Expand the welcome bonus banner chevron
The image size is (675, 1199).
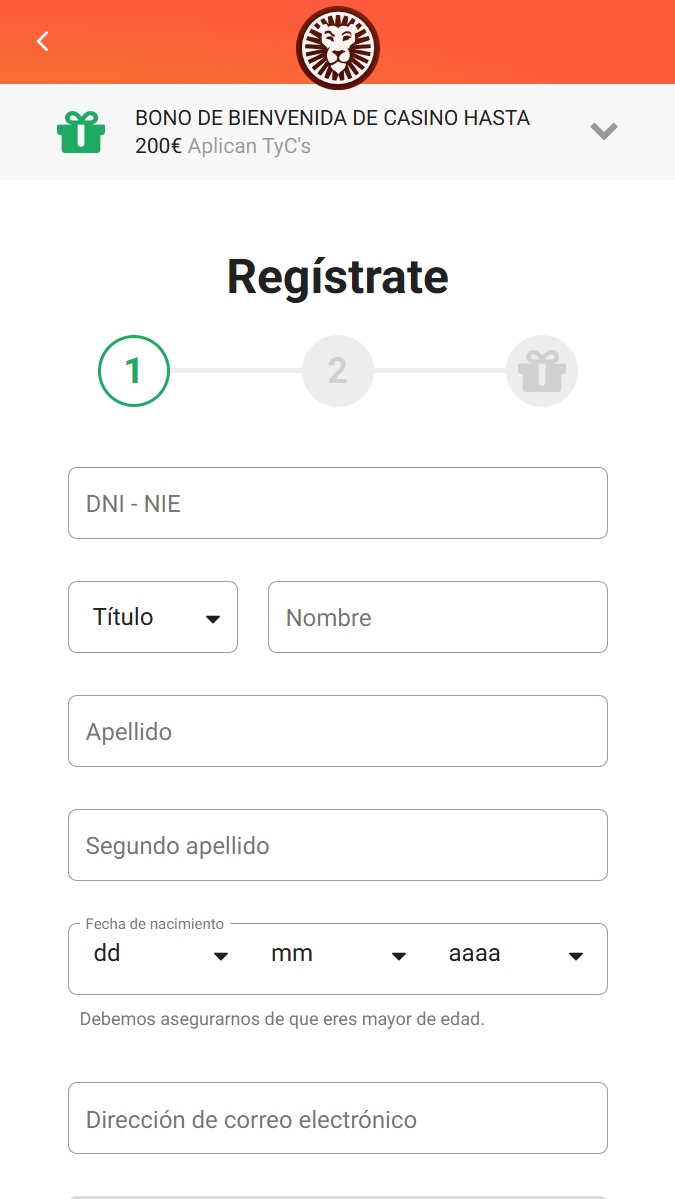[x=603, y=132]
